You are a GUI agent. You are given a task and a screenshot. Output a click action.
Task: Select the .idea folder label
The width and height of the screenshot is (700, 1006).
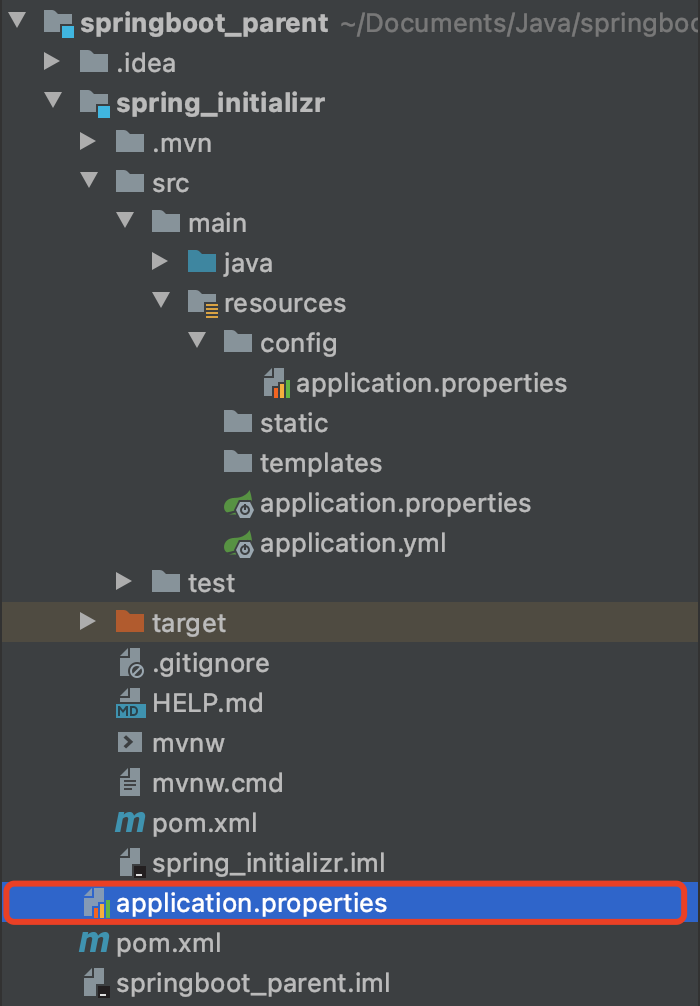[x=146, y=63]
